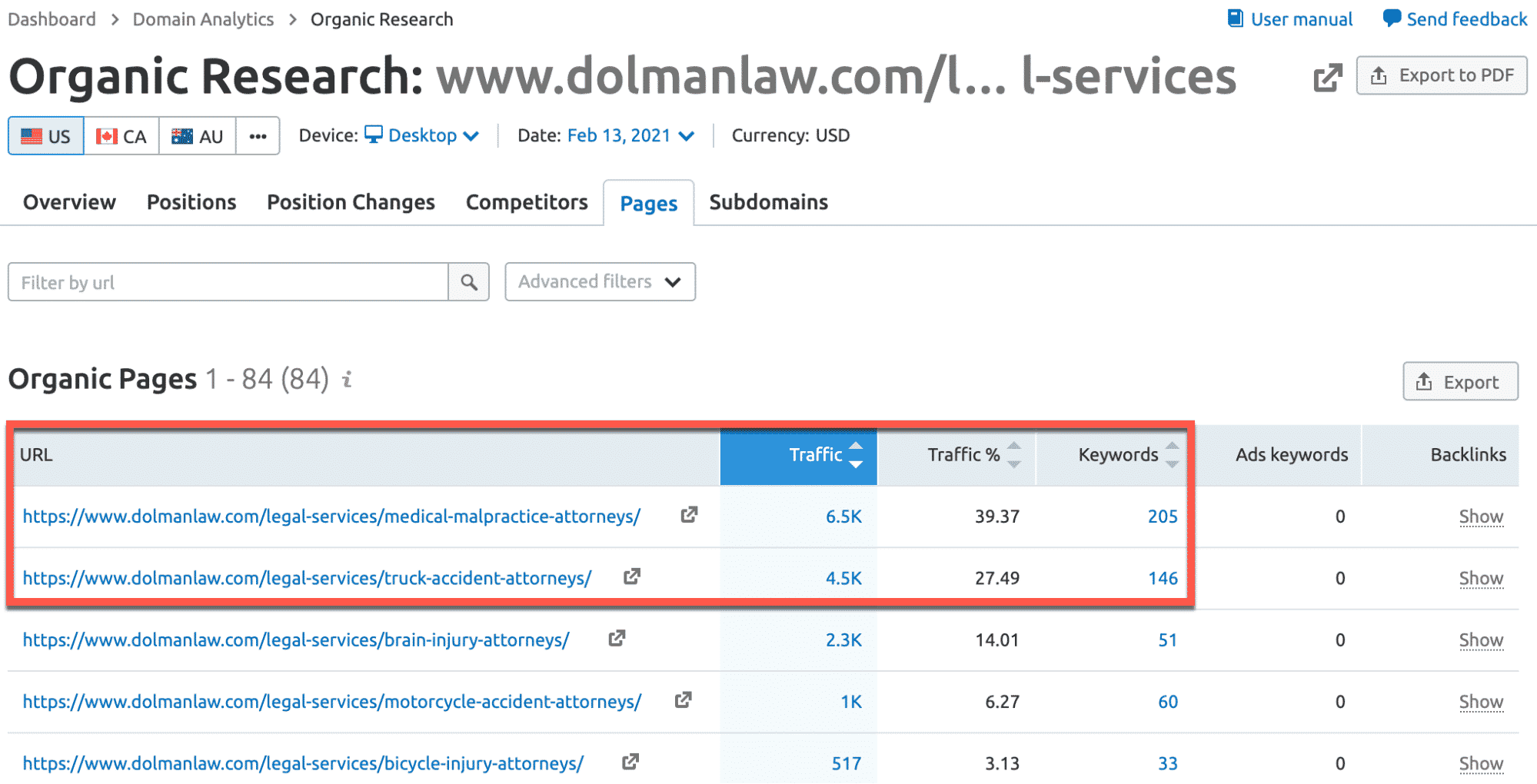Screen dimensions: 1537x784
Task: Open brain-injury-attorneys URL external link icon
Action: coord(617,639)
